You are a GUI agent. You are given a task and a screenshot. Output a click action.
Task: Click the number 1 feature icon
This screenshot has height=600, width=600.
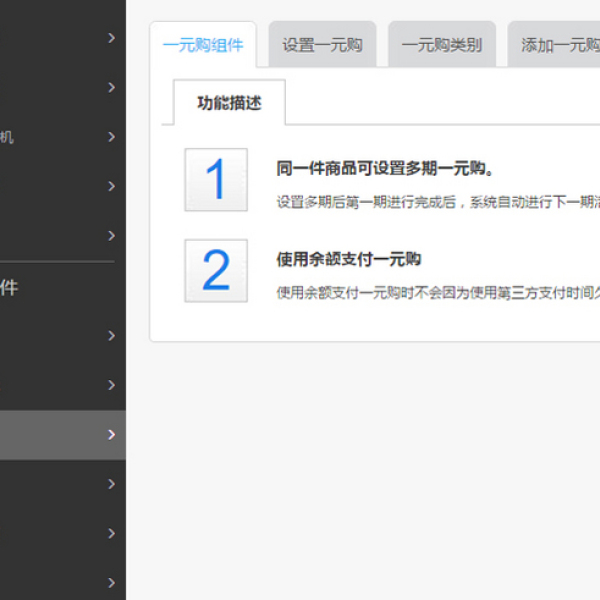click(x=216, y=180)
